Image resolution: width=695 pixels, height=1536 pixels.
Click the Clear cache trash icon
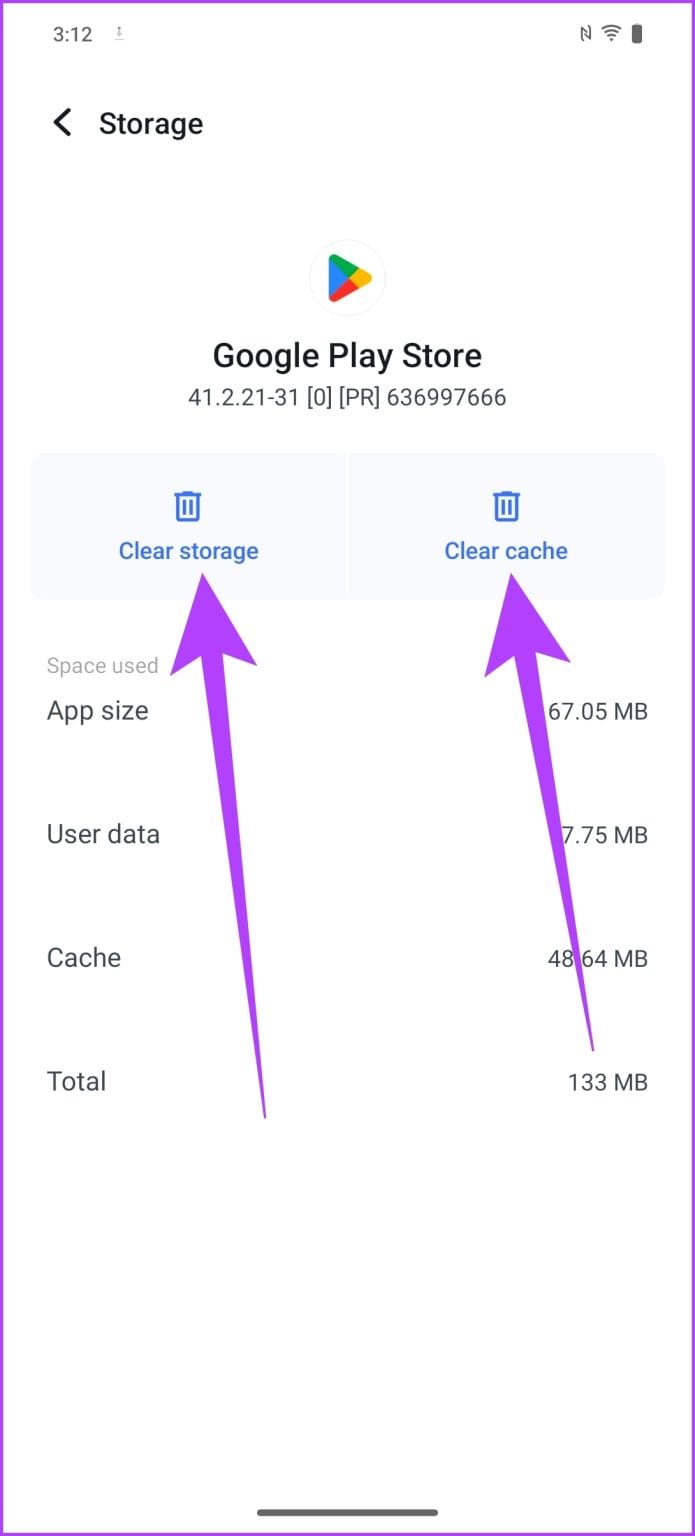506,506
